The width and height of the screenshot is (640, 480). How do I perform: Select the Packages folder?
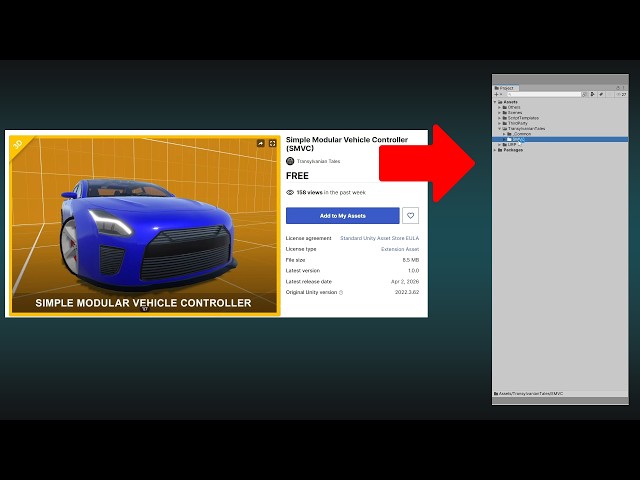510,150
